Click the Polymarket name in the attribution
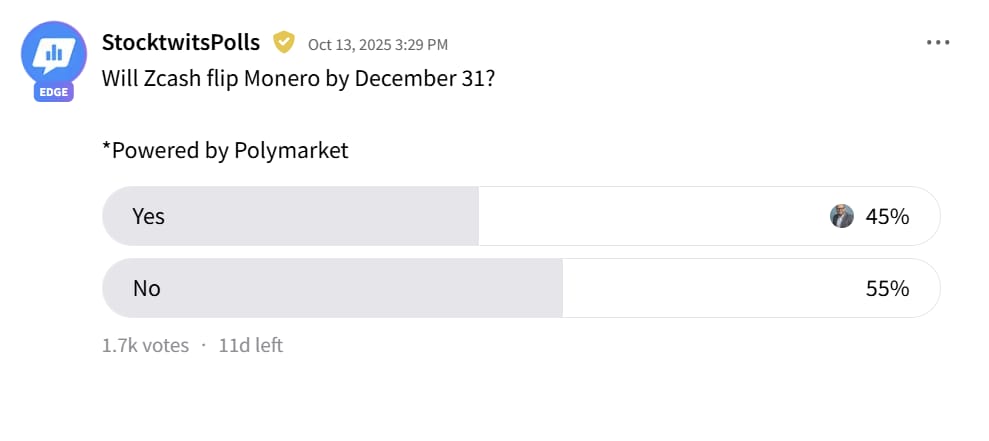The width and height of the screenshot is (989, 441). (x=291, y=151)
